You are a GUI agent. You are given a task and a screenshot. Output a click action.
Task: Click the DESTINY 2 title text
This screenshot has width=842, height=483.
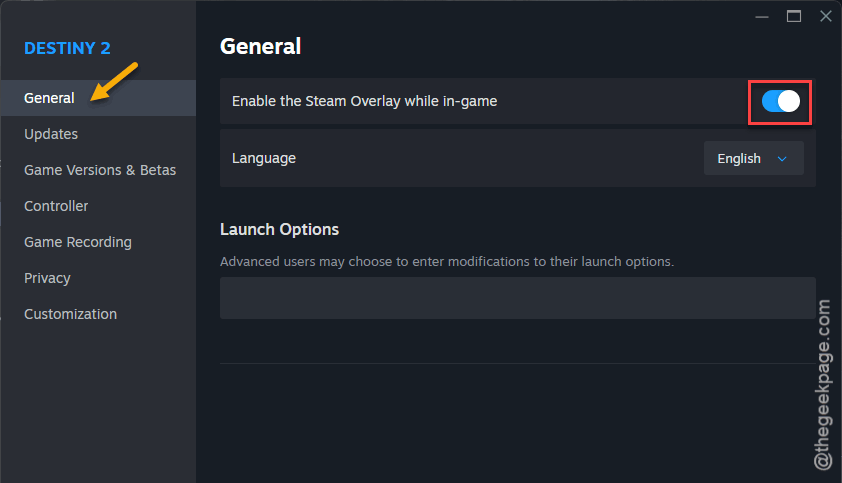coord(67,48)
